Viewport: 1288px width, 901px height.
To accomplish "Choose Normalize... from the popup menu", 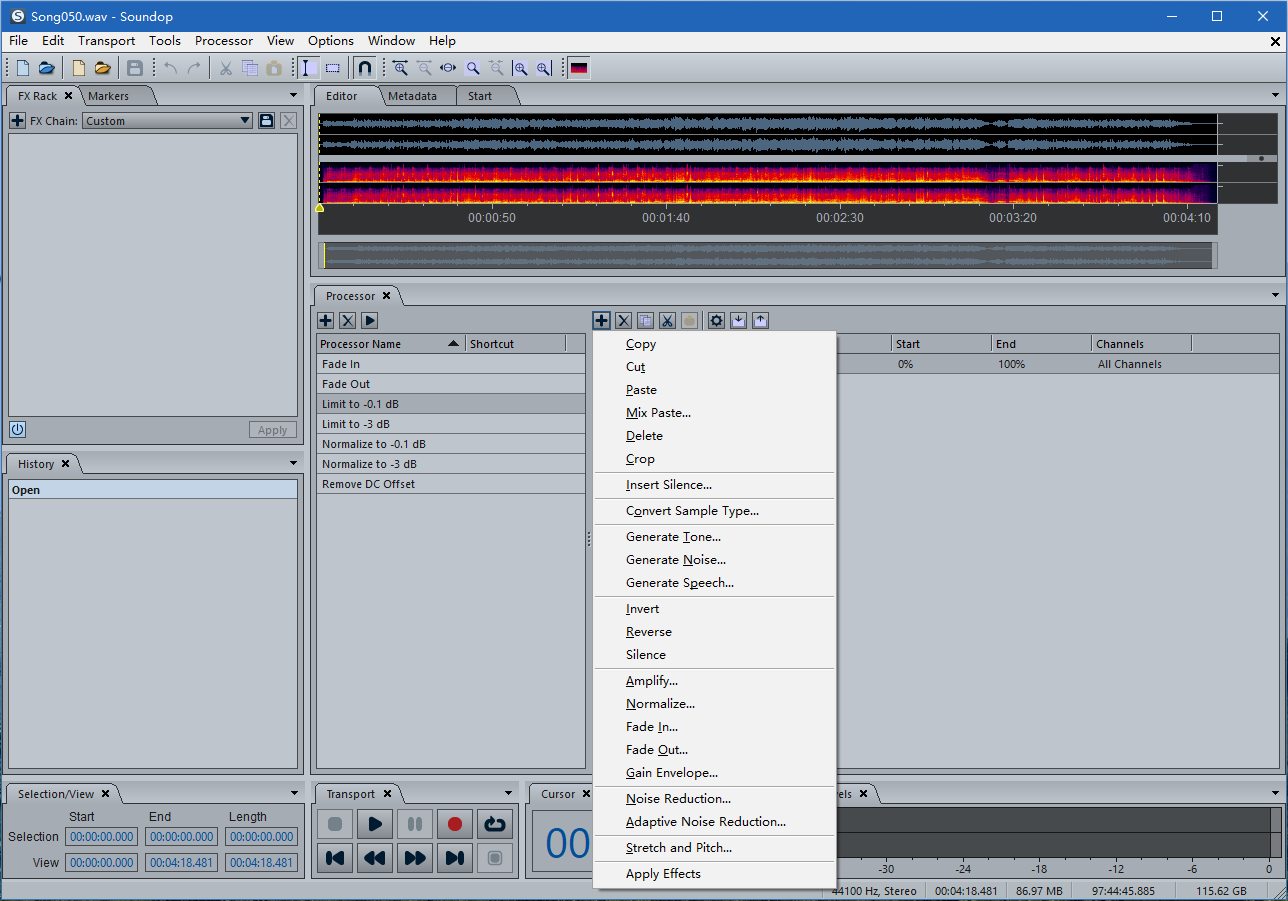I will (x=660, y=704).
